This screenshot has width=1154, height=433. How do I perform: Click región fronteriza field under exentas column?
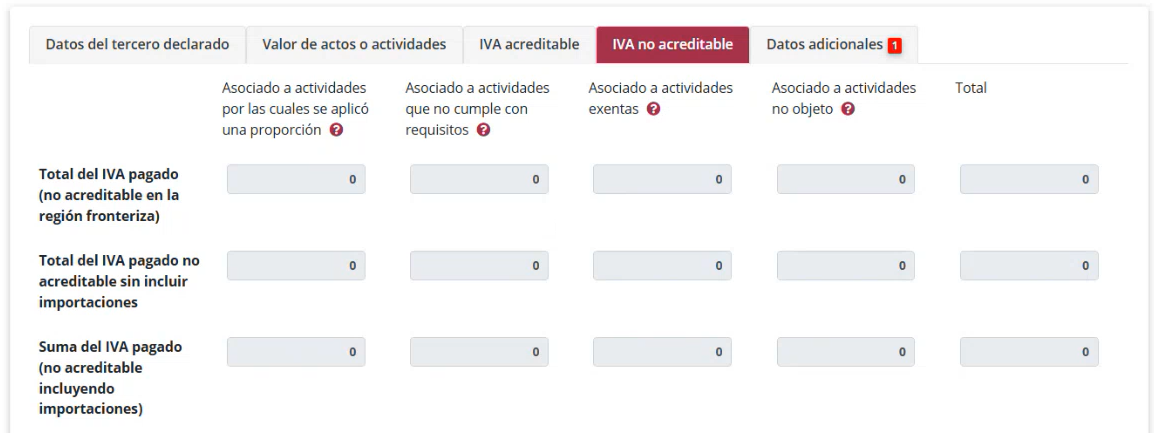pos(662,180)
